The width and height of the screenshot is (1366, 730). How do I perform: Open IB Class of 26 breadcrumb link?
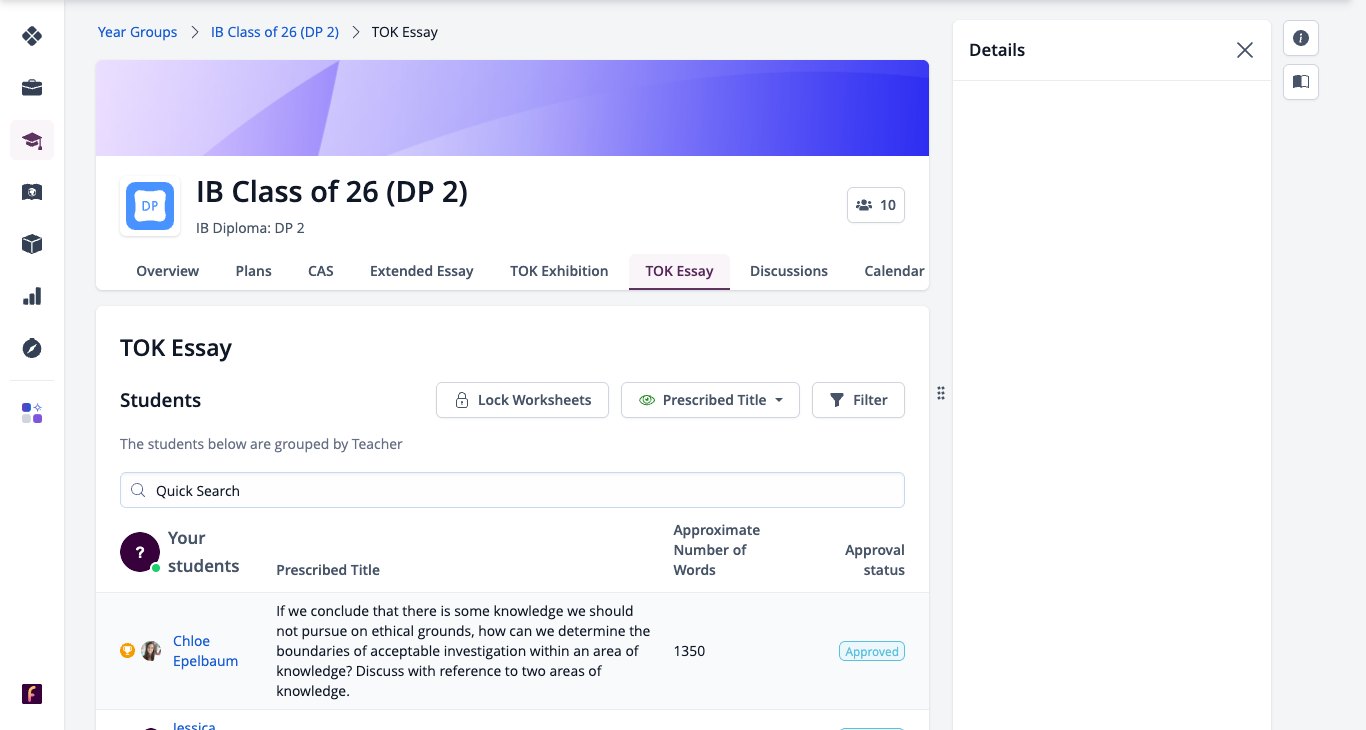pos(275,32)
